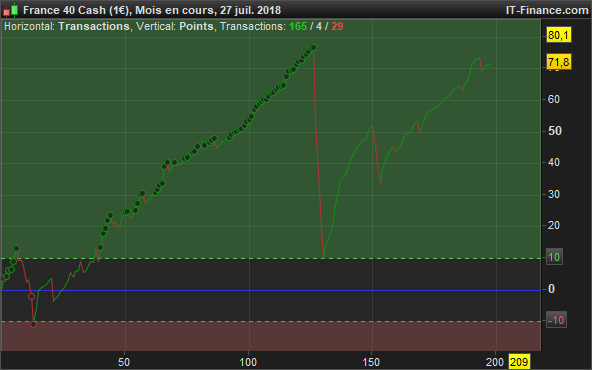Click the 100 tick on horizontal axis
This screenshot has height=370, width=592.
[x=248, y=362]
